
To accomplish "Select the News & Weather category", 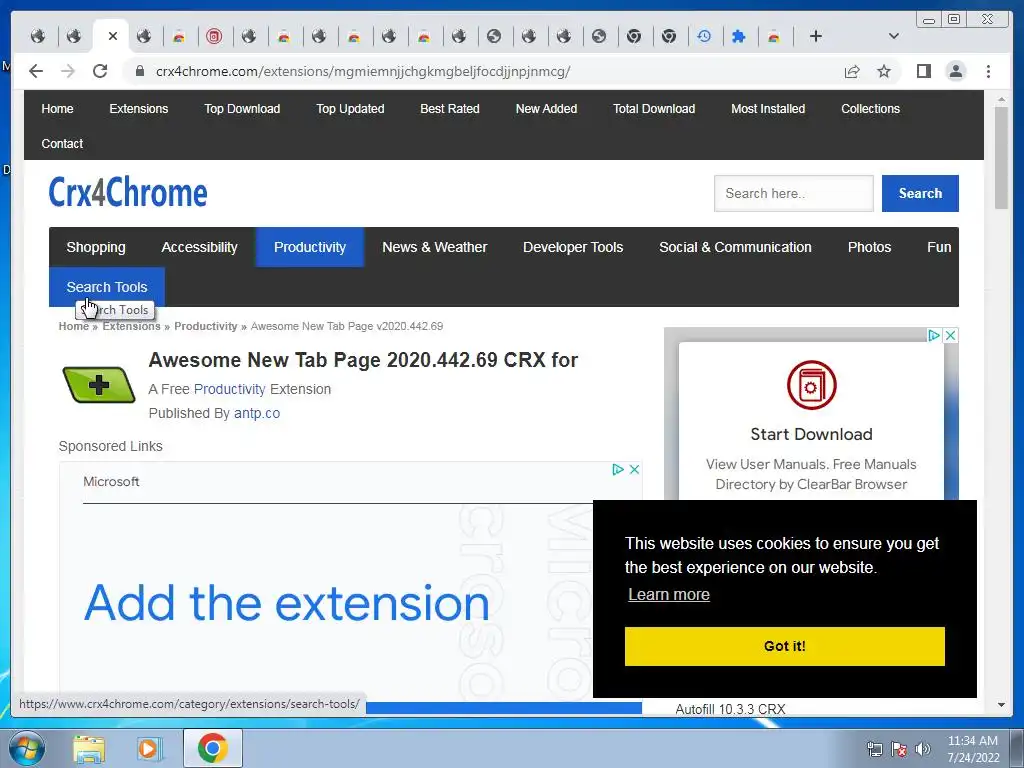I will [434, 247].
